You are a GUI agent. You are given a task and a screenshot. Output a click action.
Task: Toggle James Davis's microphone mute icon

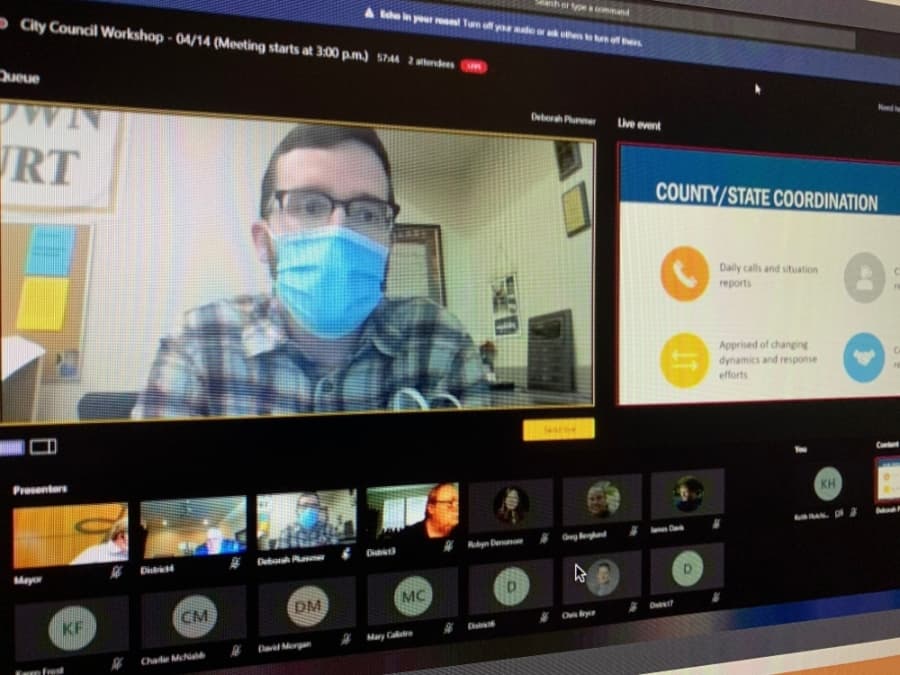click(716, 523)
